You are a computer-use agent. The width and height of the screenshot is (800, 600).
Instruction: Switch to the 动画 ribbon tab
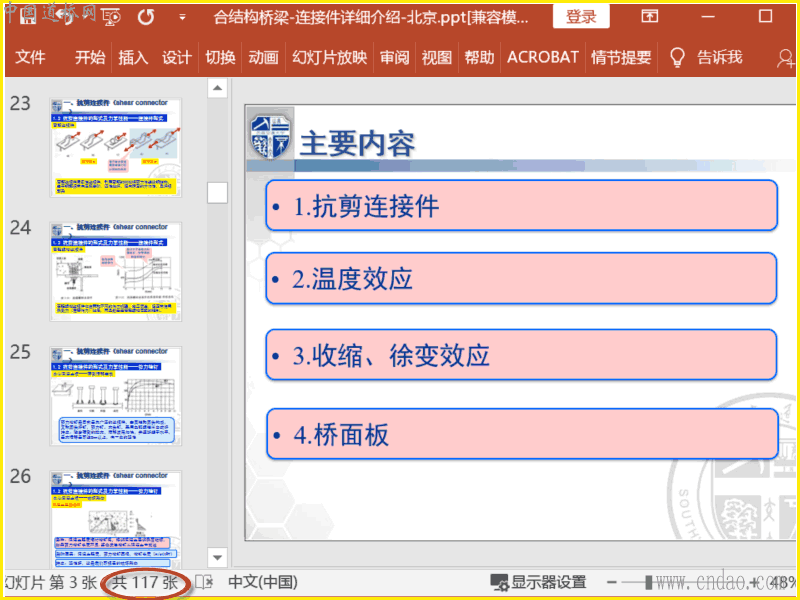263,57
